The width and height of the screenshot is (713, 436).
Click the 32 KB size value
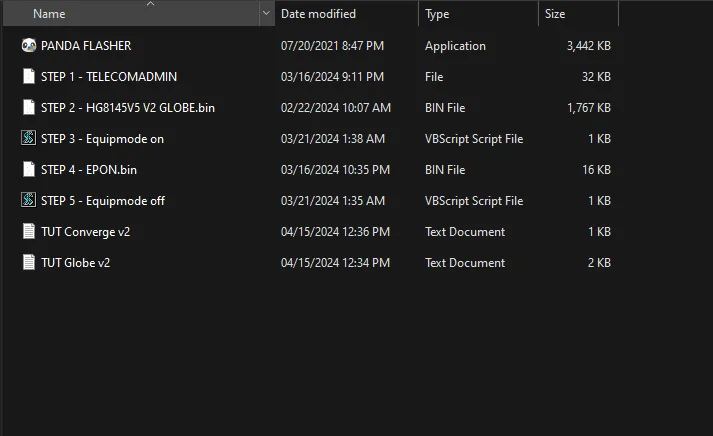(596, 77)
